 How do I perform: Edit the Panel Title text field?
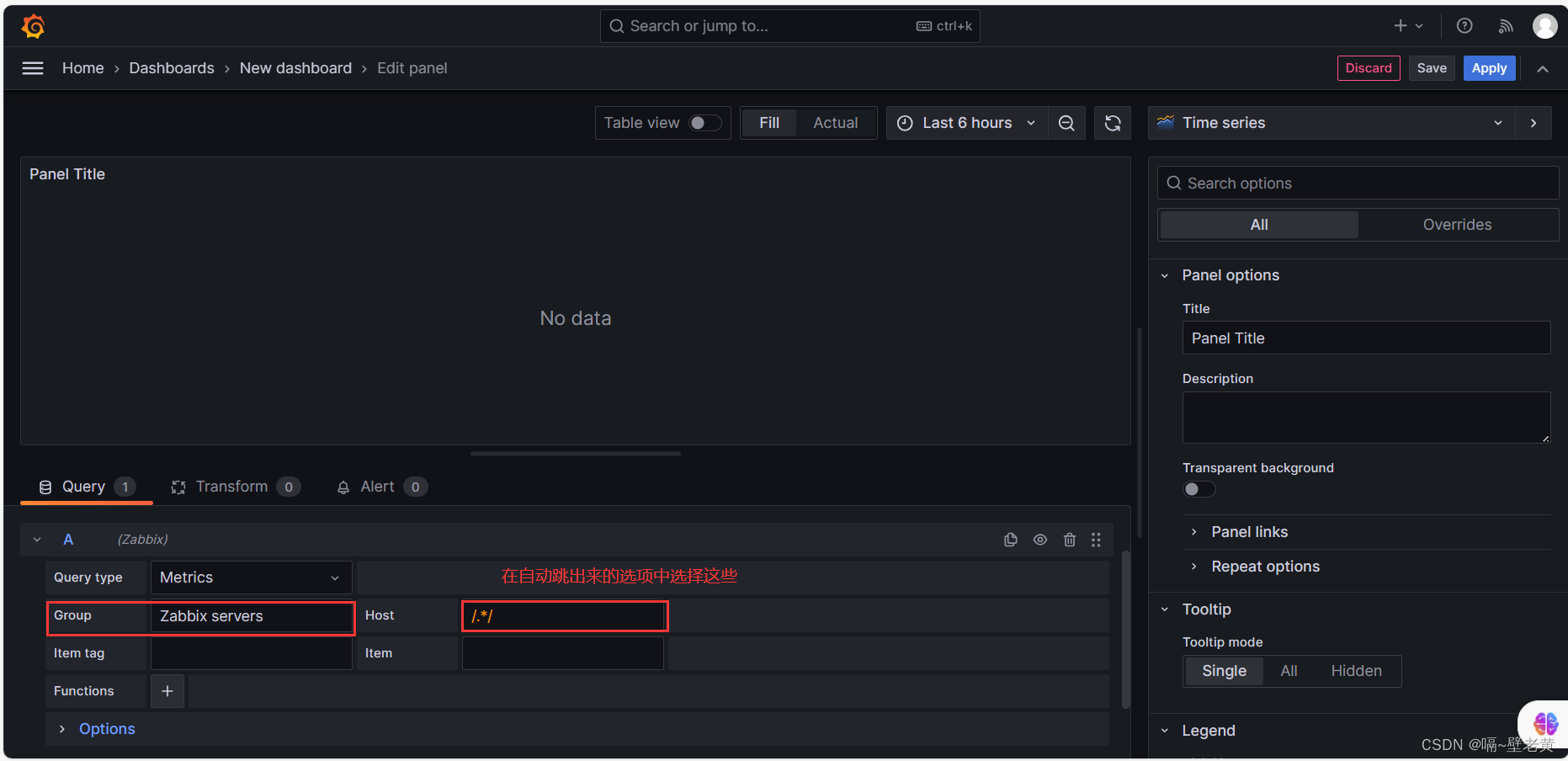[1366, 338]
